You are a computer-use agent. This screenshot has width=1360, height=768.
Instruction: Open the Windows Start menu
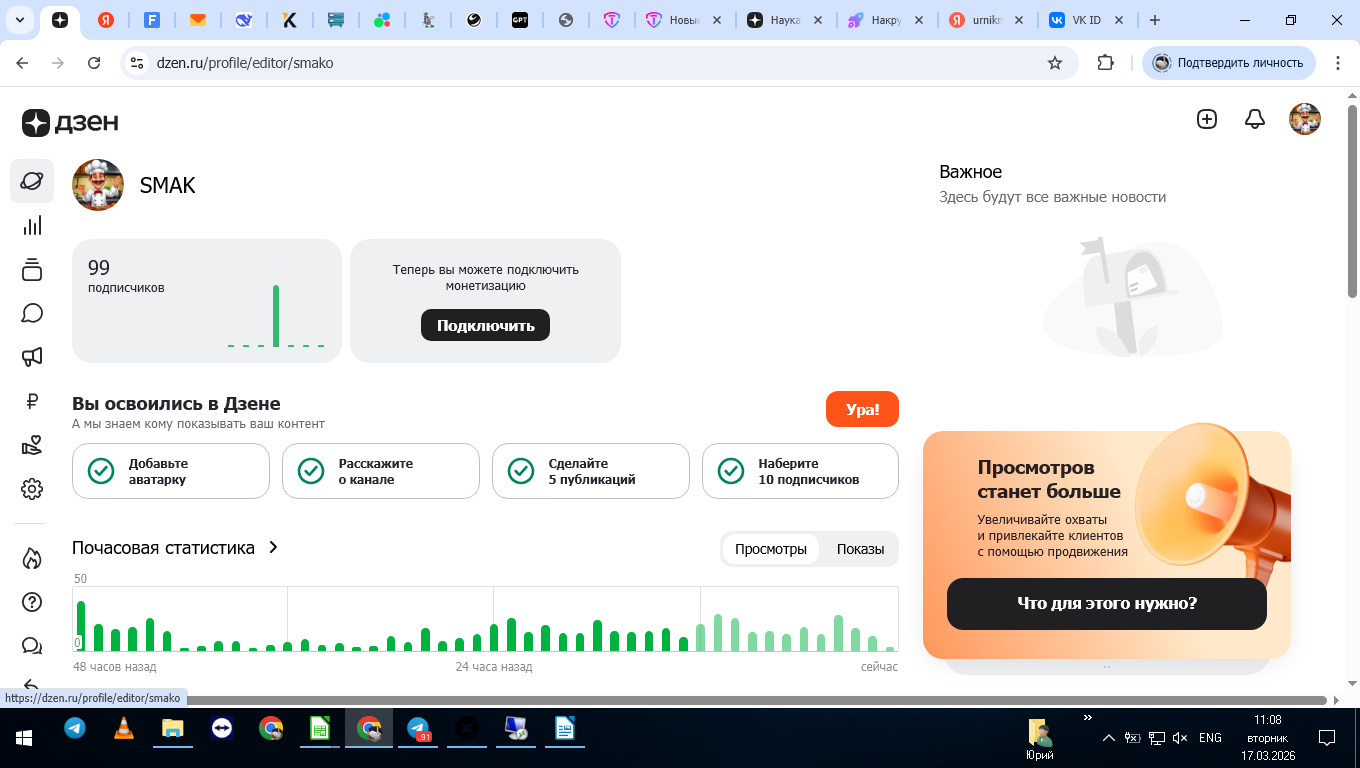click(23, 738)
